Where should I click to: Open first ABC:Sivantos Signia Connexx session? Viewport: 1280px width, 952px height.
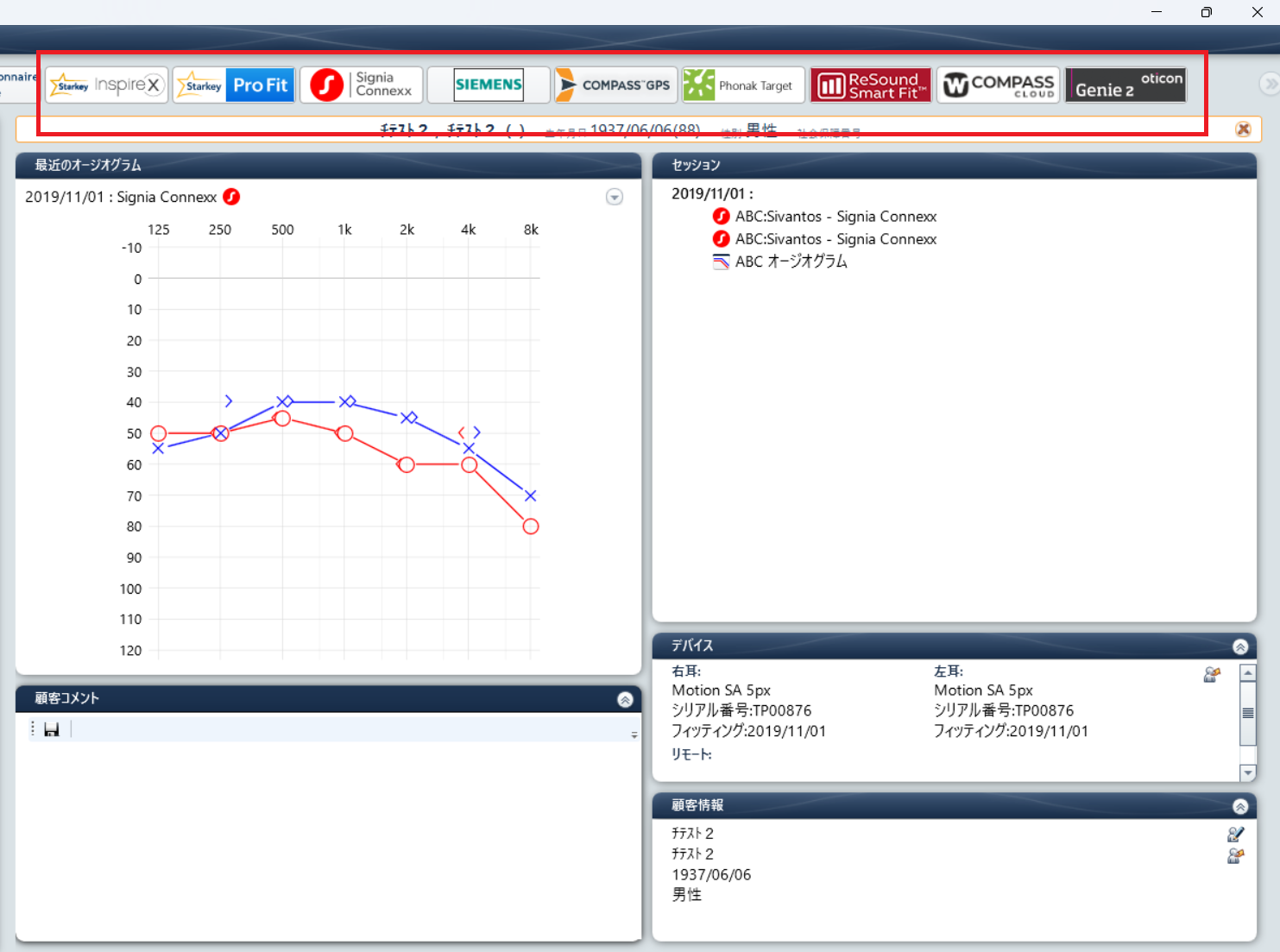coord(835,217)
